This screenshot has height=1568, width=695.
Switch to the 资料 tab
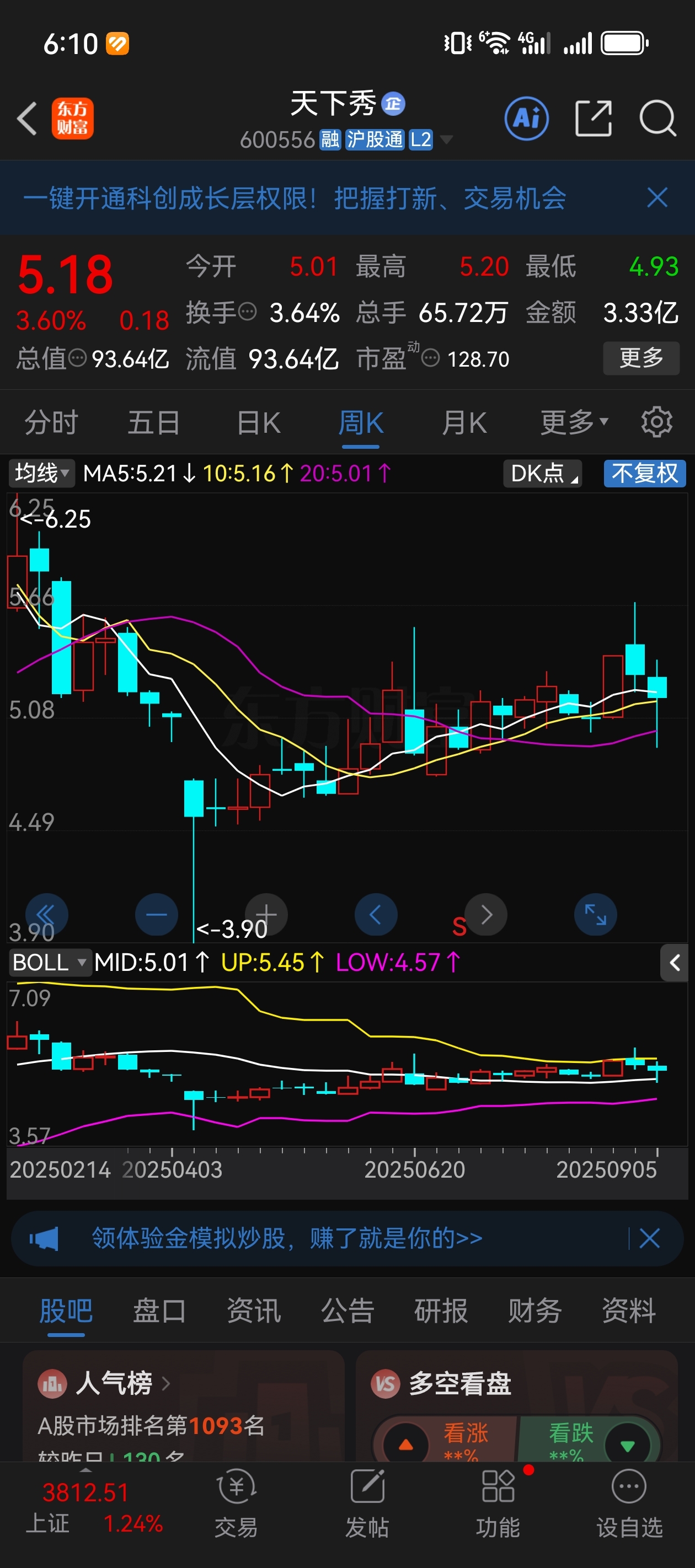click(x=629, y=1311)
